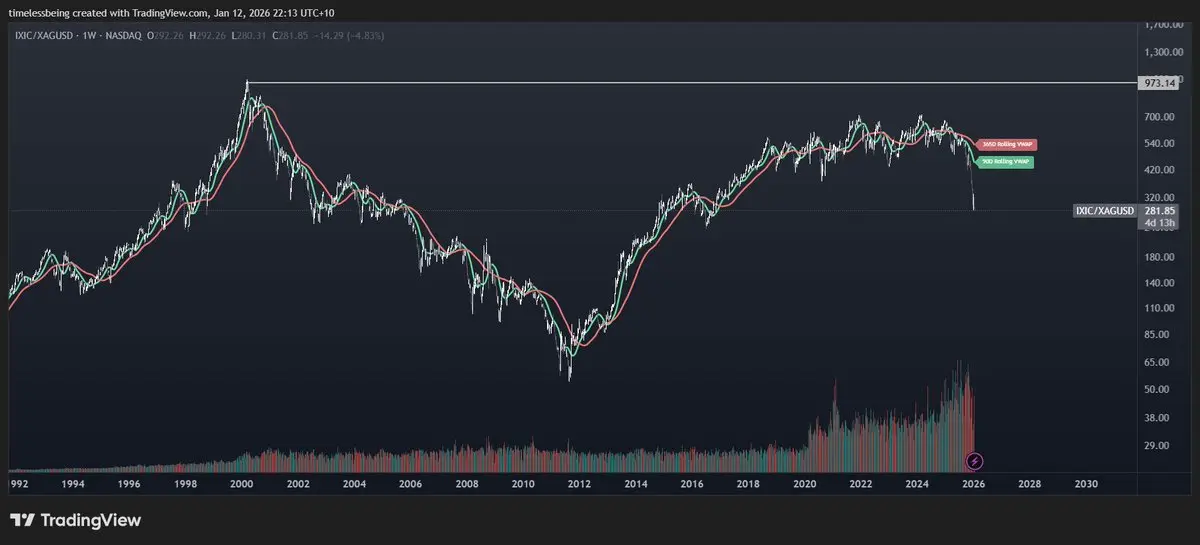Click the IXIC/XAGUSD tag on price axis

pos(1105,211)
